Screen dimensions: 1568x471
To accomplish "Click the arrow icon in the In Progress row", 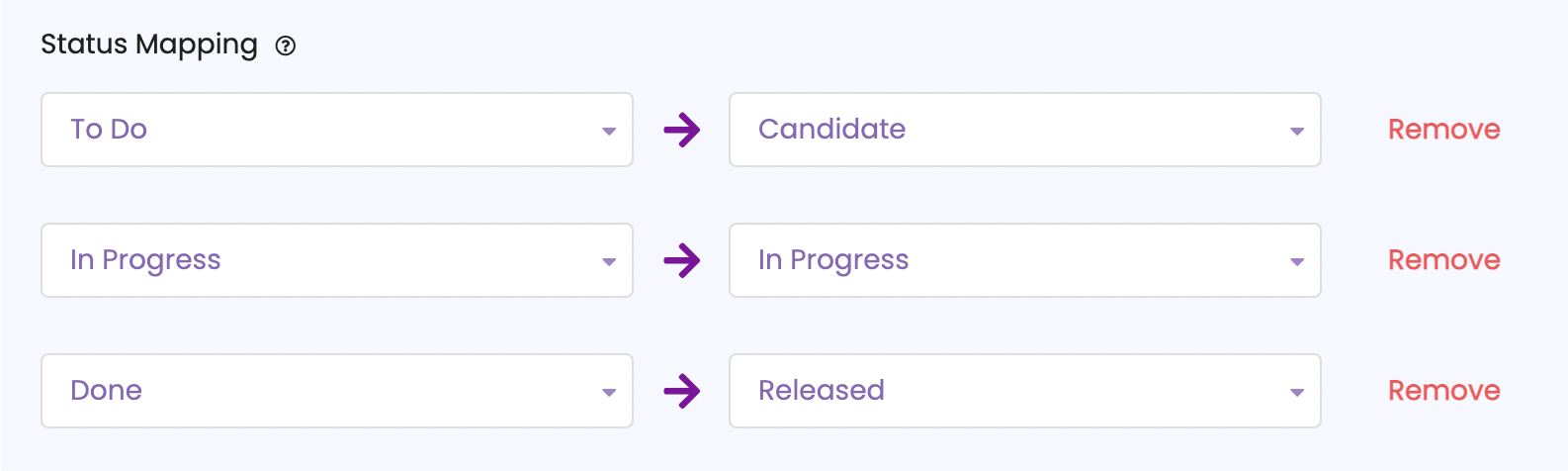I will tap(682, 260).
